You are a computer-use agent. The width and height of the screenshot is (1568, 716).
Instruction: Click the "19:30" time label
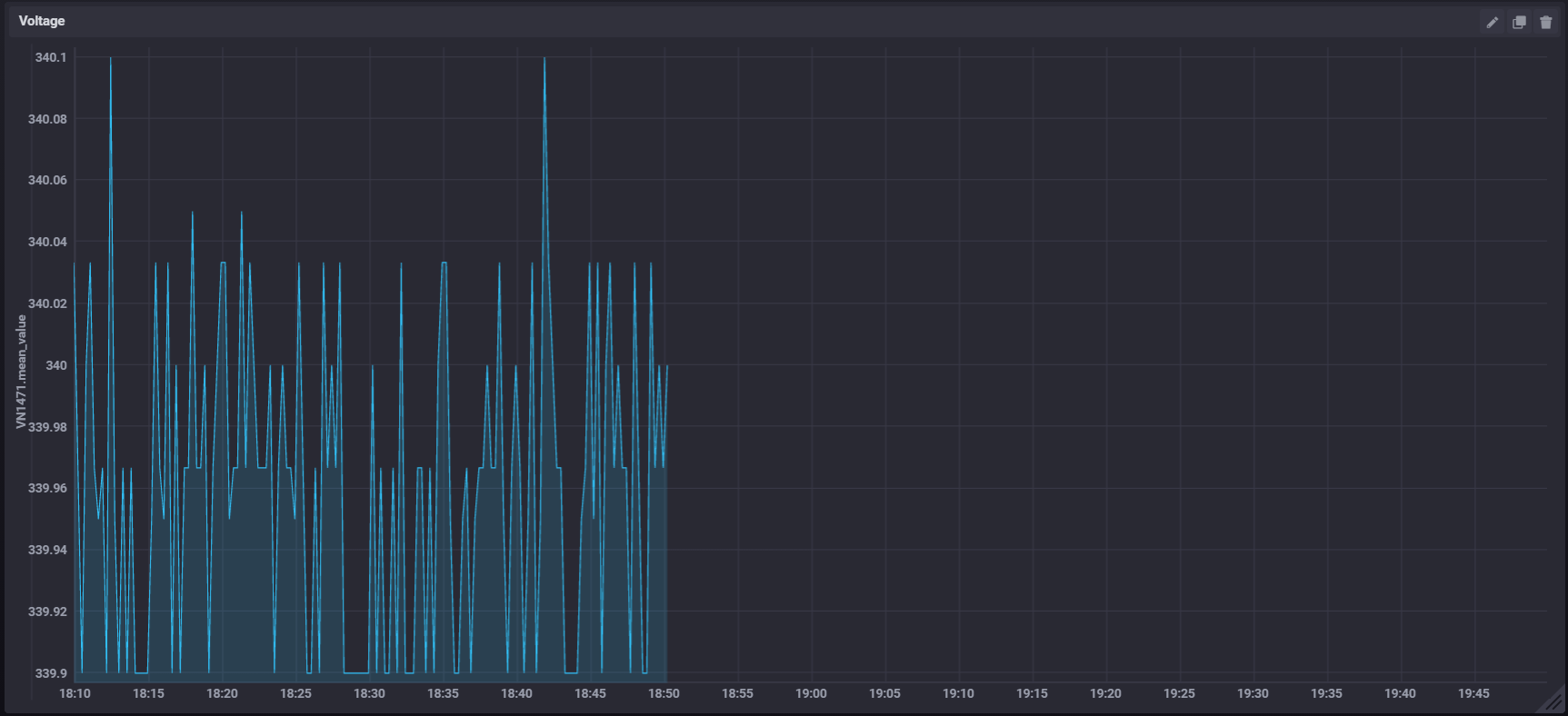(x=1253, y=693)
